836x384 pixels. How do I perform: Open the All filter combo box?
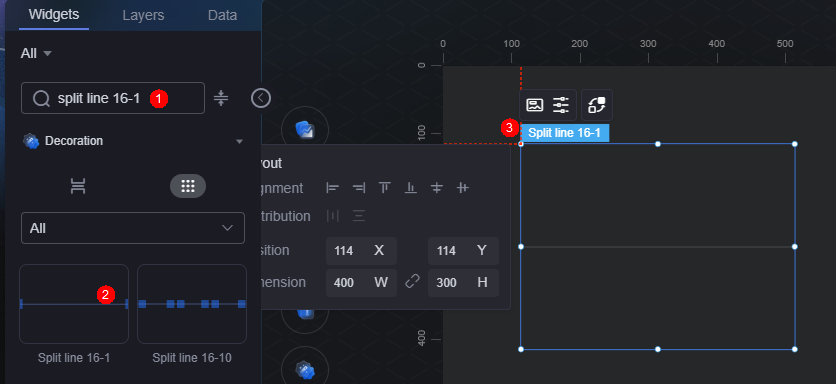tap(133, 228)
